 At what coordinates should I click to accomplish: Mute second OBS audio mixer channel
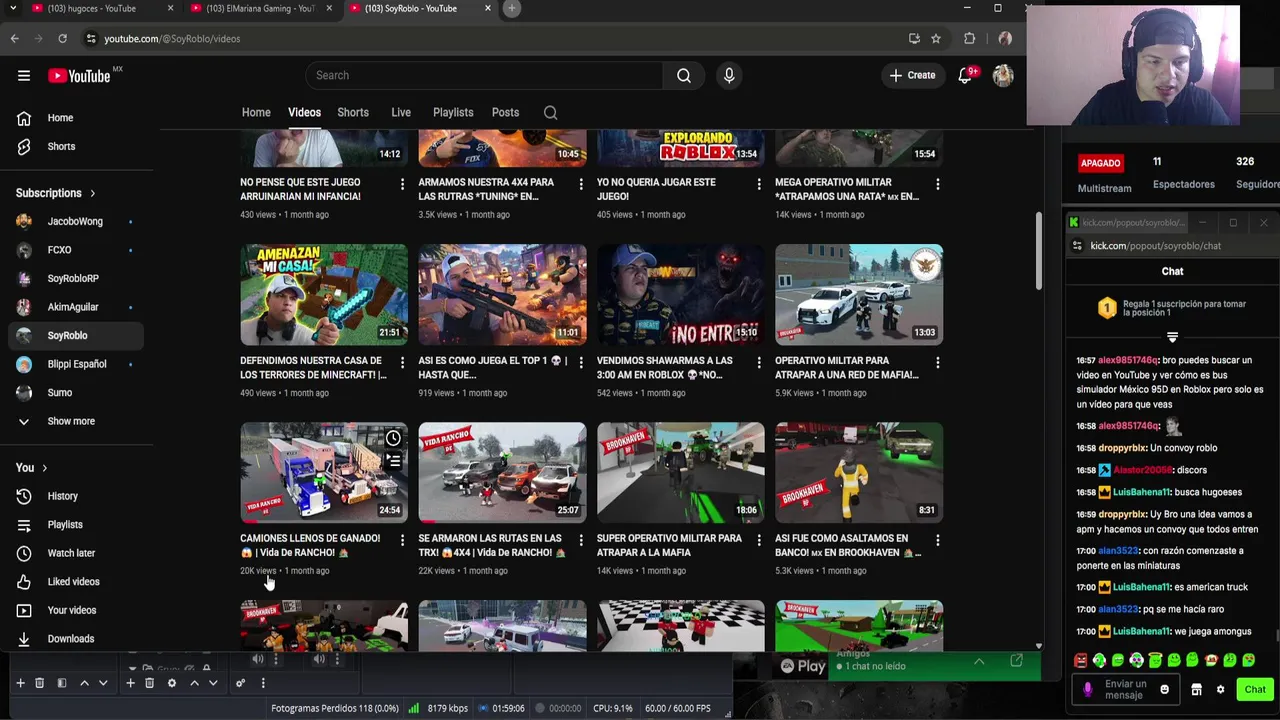[319, 658]
